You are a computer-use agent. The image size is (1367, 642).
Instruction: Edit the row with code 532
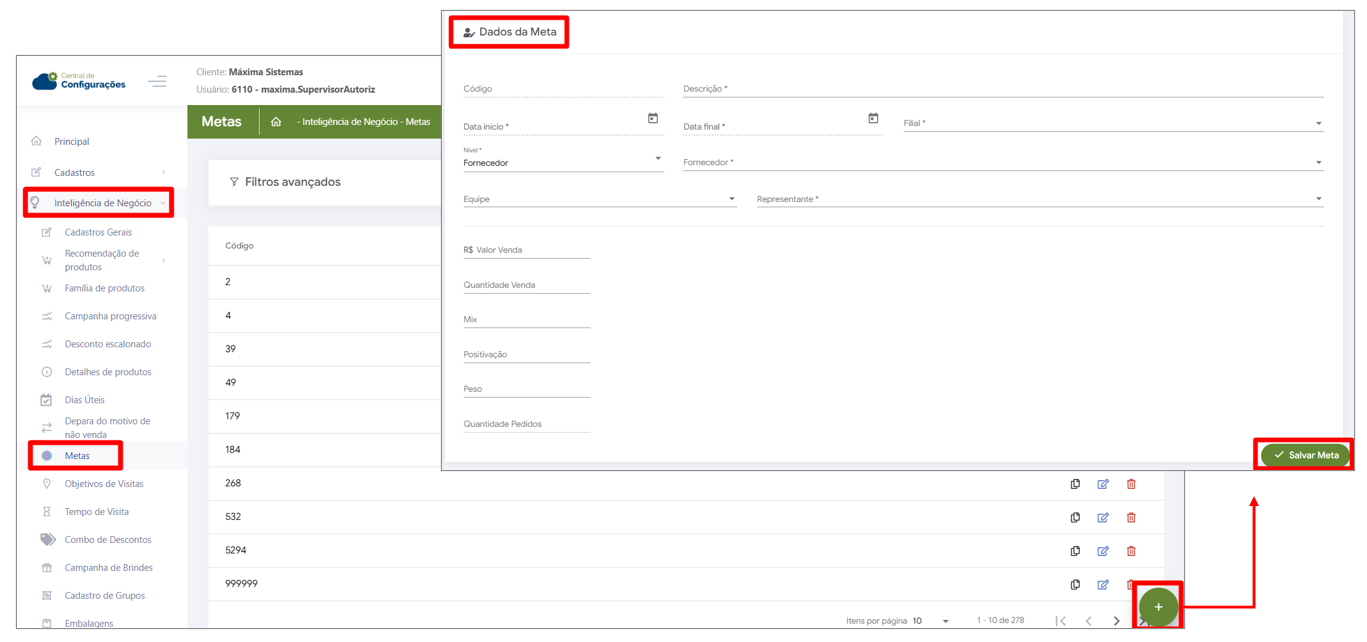1103,518
